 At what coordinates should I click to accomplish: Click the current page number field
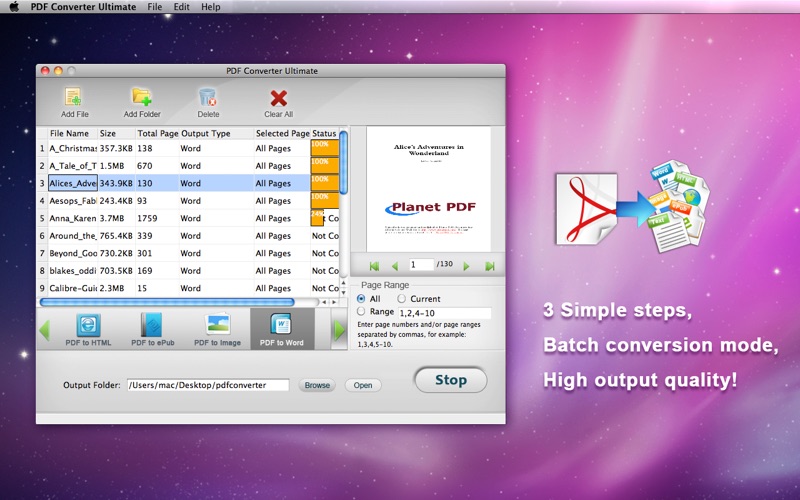pyautogui.click(x=421, y=264)
